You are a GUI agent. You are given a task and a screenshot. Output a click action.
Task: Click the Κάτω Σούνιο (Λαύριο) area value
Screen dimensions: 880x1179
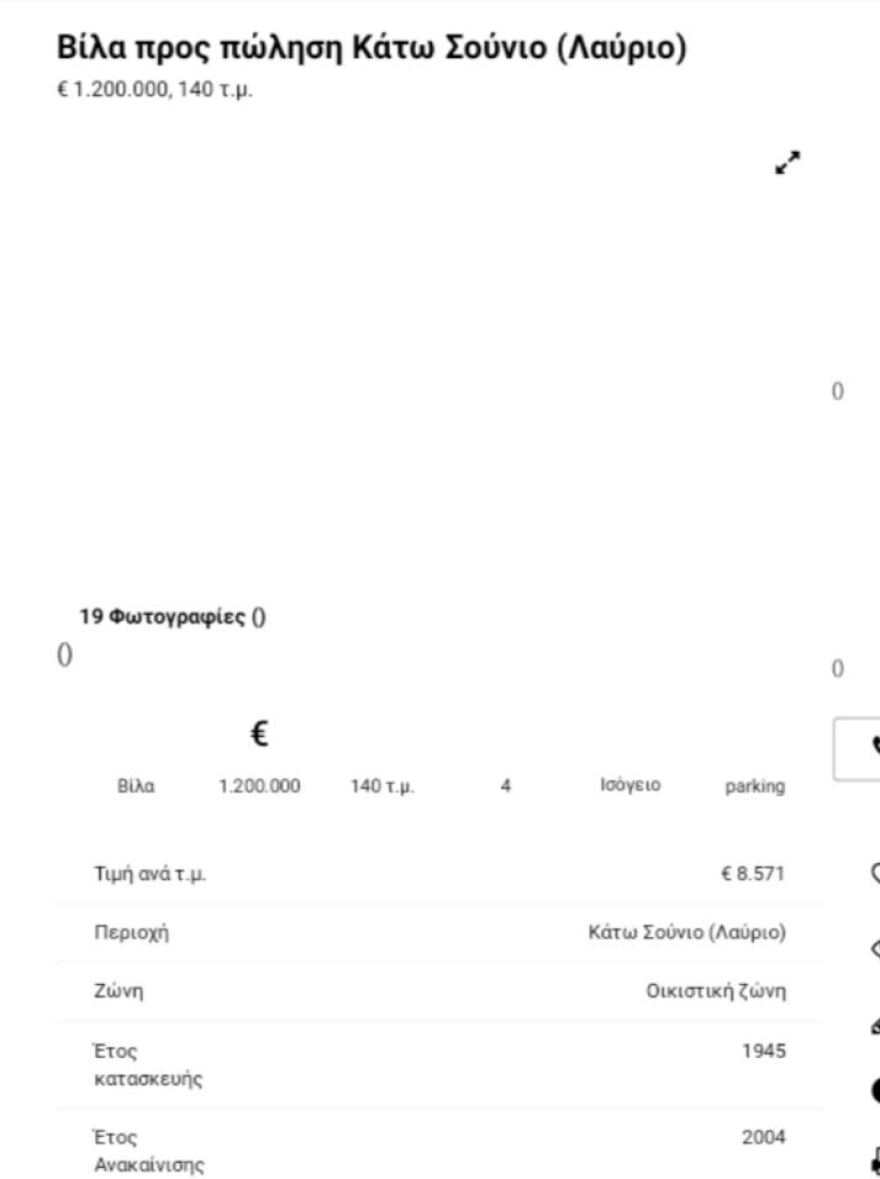click(x=686, y=933)
